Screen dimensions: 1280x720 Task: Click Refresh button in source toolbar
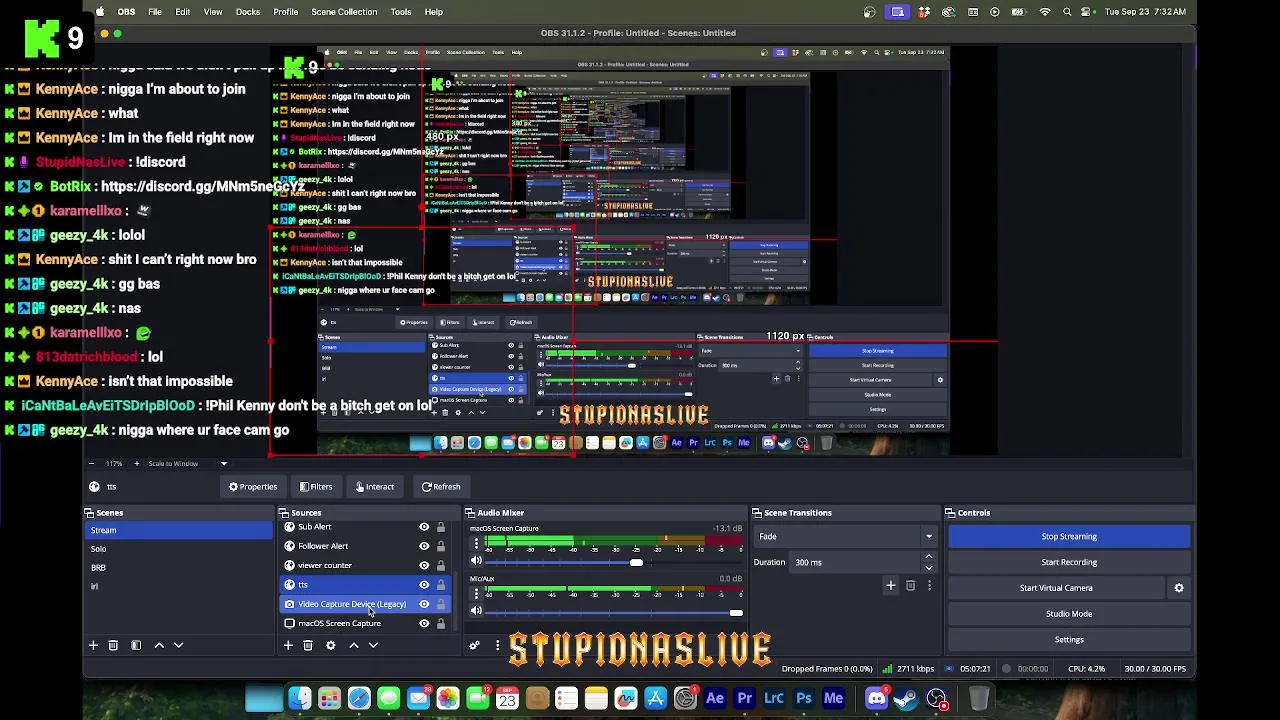point(441,487)
